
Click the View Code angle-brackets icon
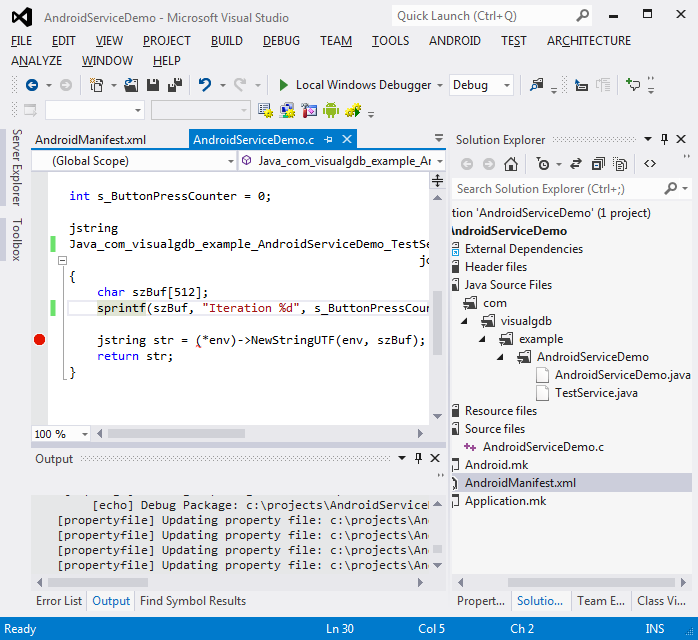[650, 164]
